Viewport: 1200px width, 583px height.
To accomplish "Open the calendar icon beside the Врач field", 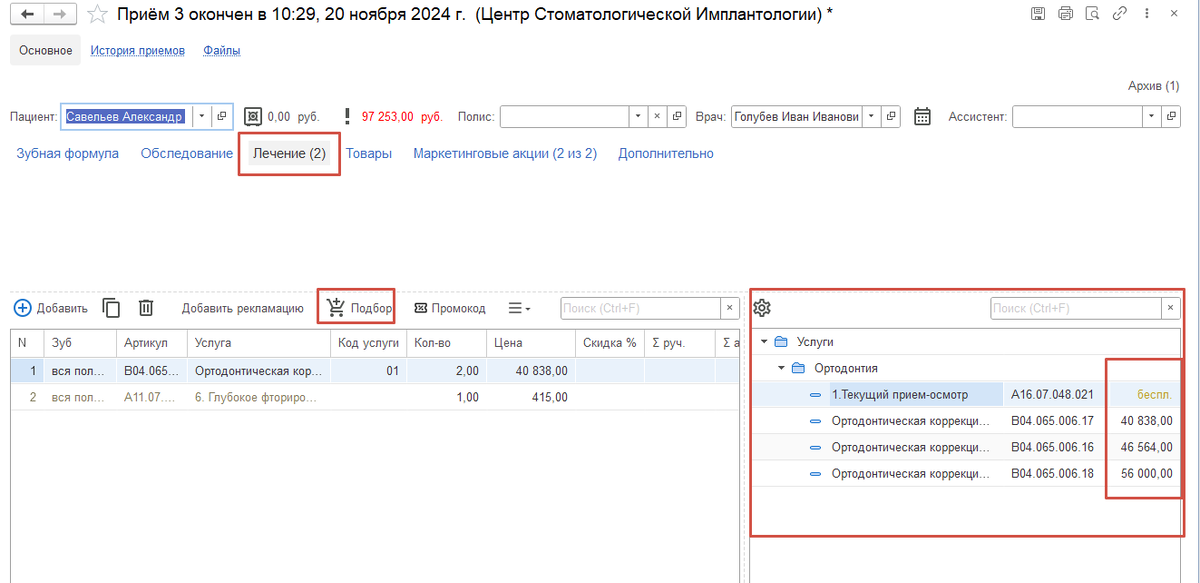I will point(923,116).
